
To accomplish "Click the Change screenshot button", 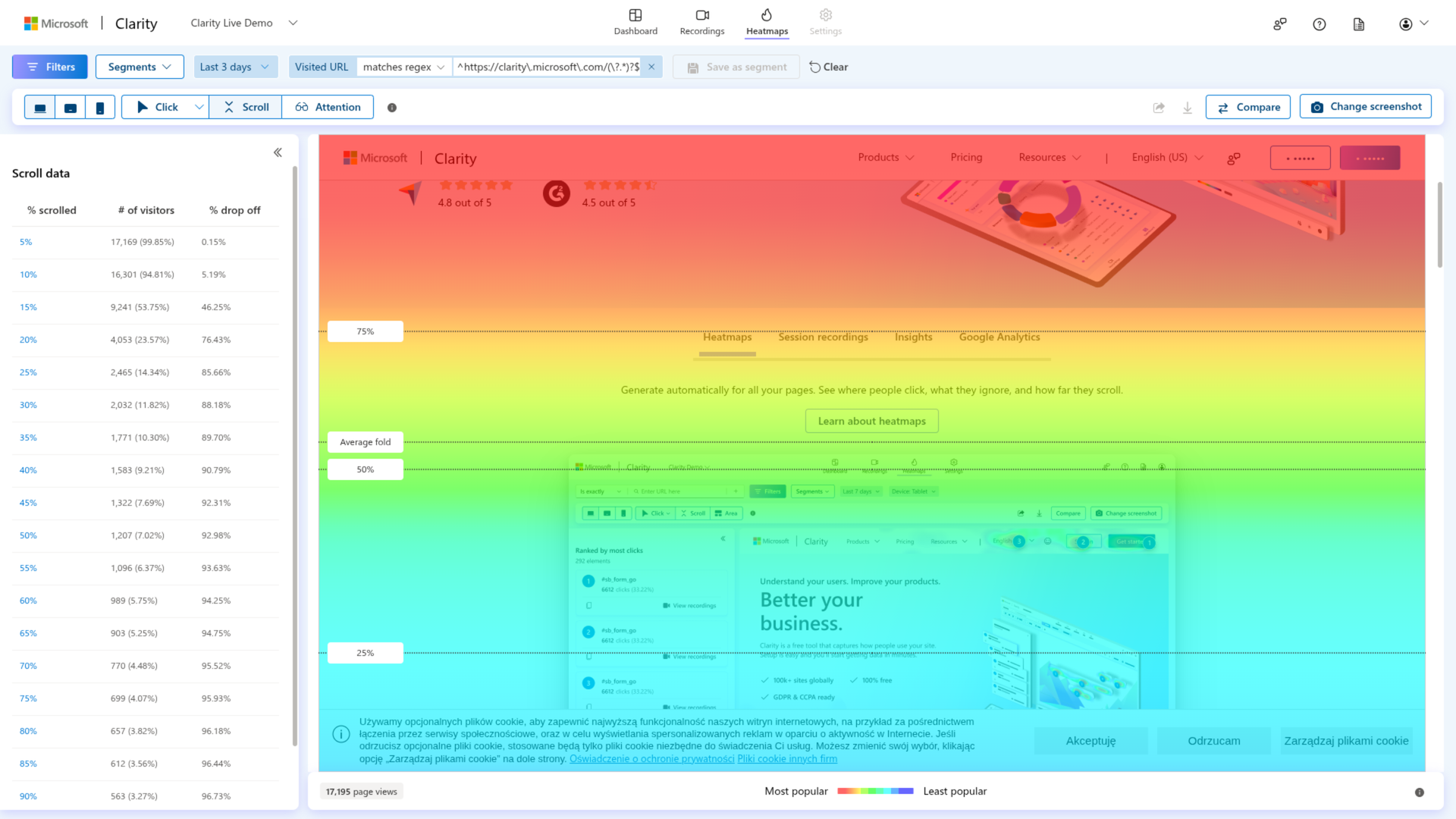I will (1366, 107).
